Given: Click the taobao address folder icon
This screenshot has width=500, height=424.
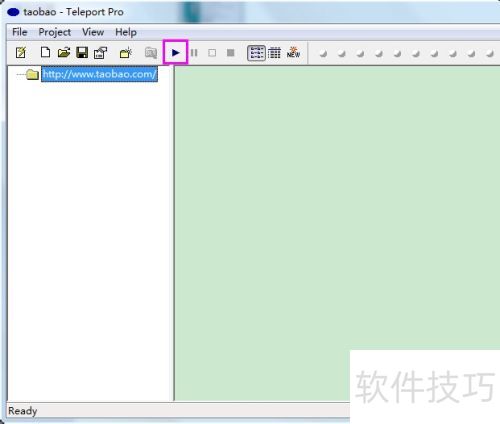Looking at the screenshot, I should [x=33, y=74].
